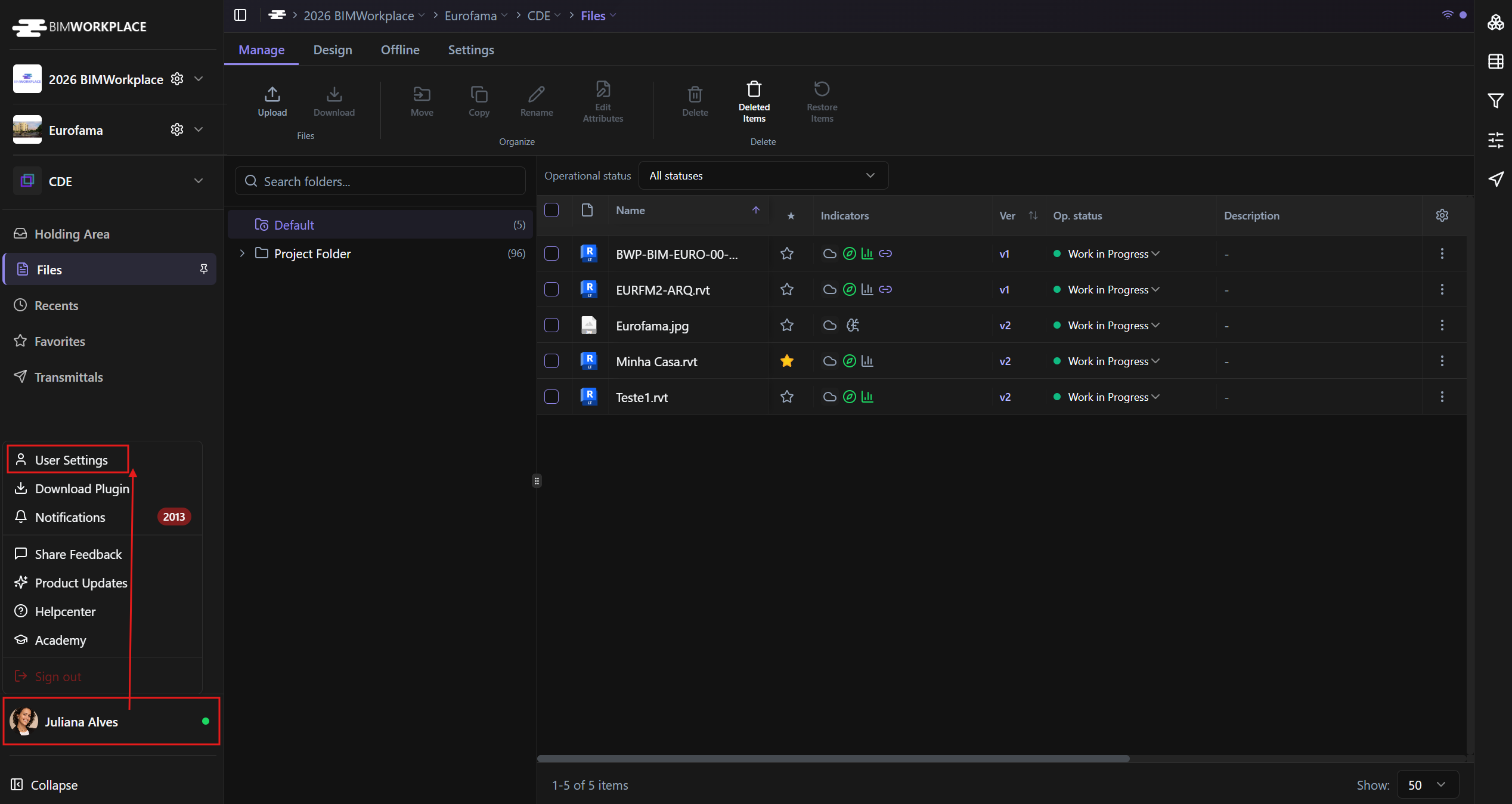
Task: Click the Search folders input field
Action: click(380, 181)
